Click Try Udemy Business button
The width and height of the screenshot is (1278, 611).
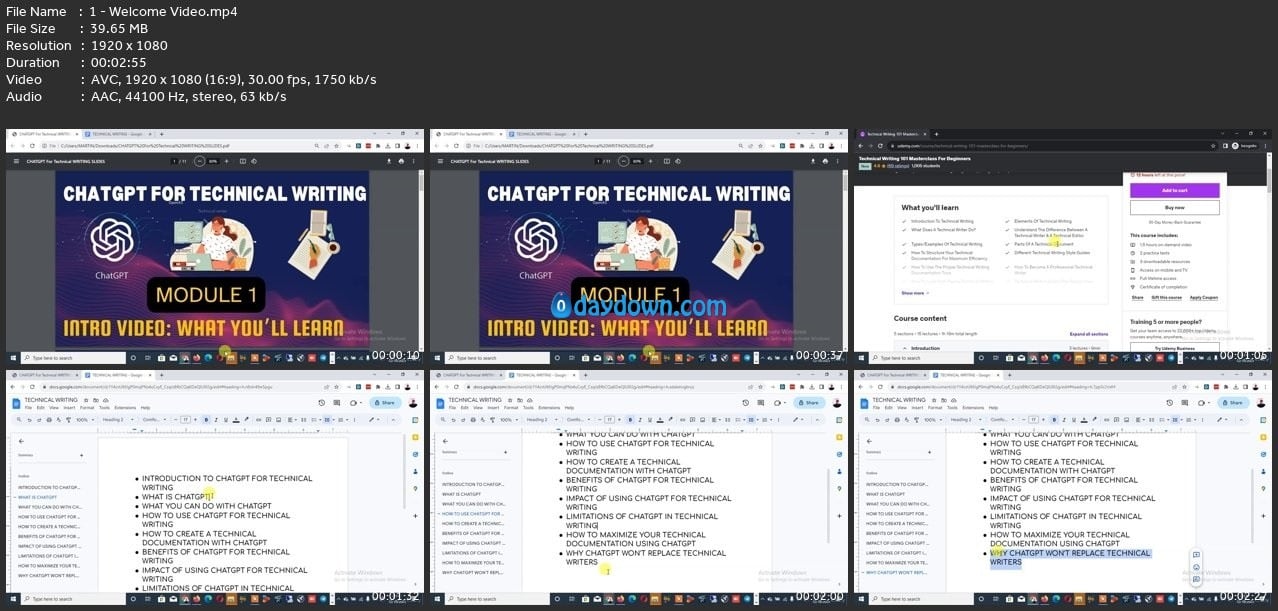[1175, 348]
